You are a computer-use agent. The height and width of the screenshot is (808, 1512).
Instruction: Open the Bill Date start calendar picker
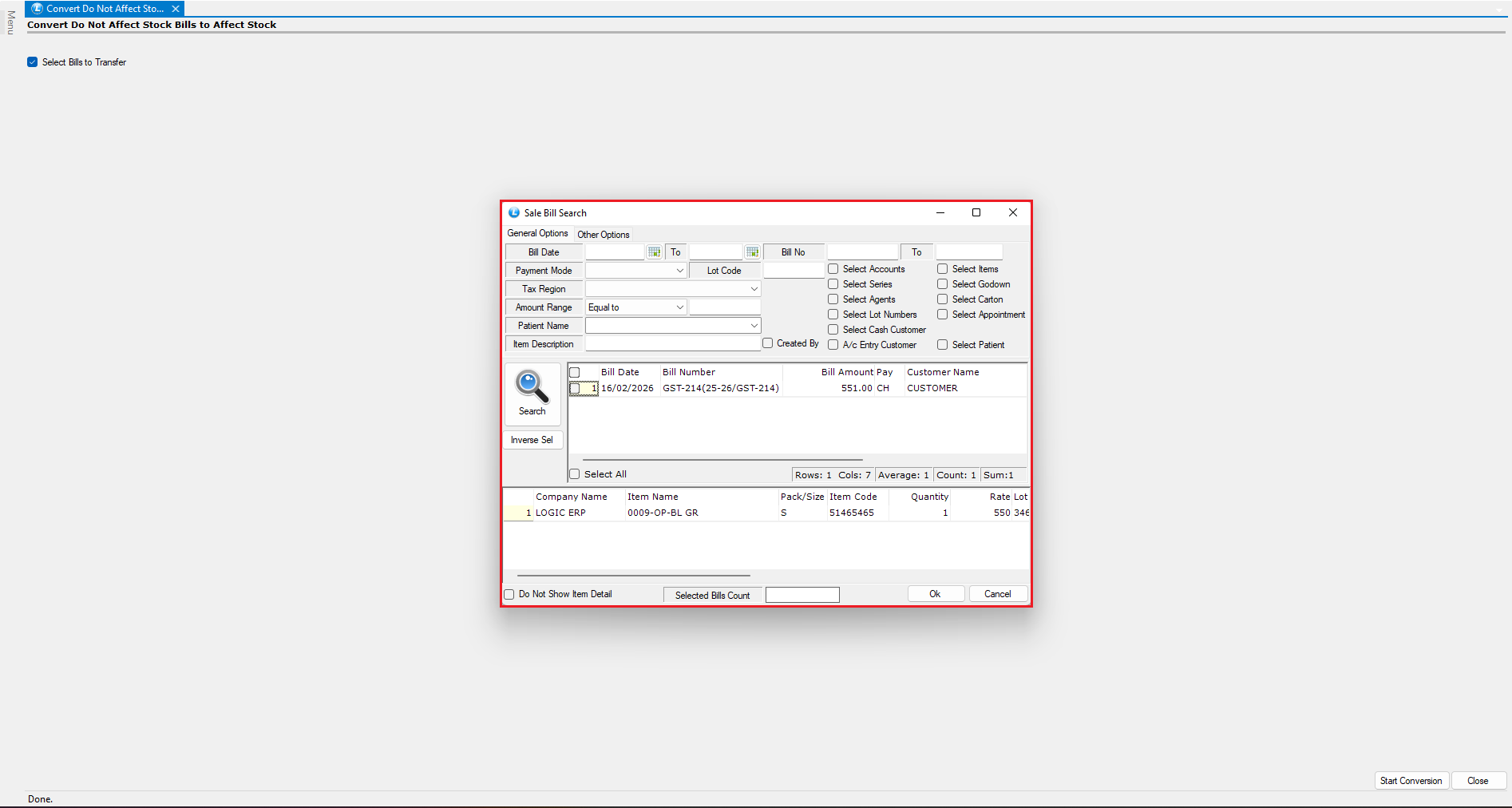coord(654,252)
